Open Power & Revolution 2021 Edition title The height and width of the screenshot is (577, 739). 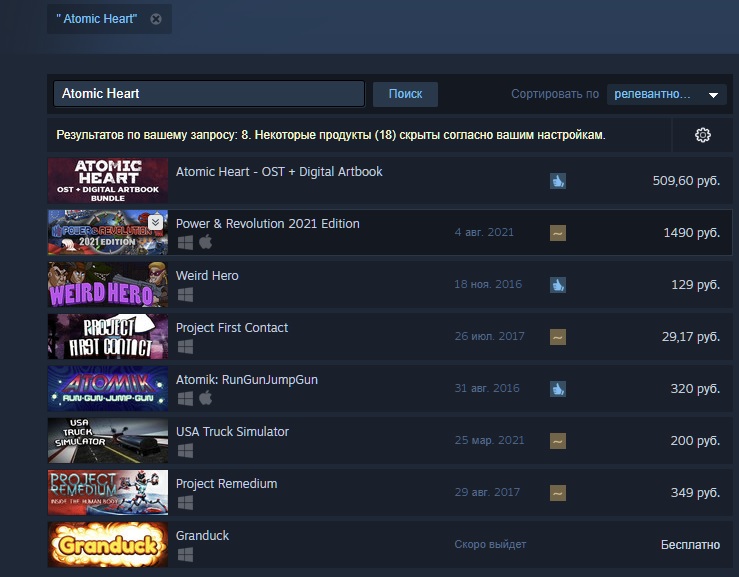(268, 223)
